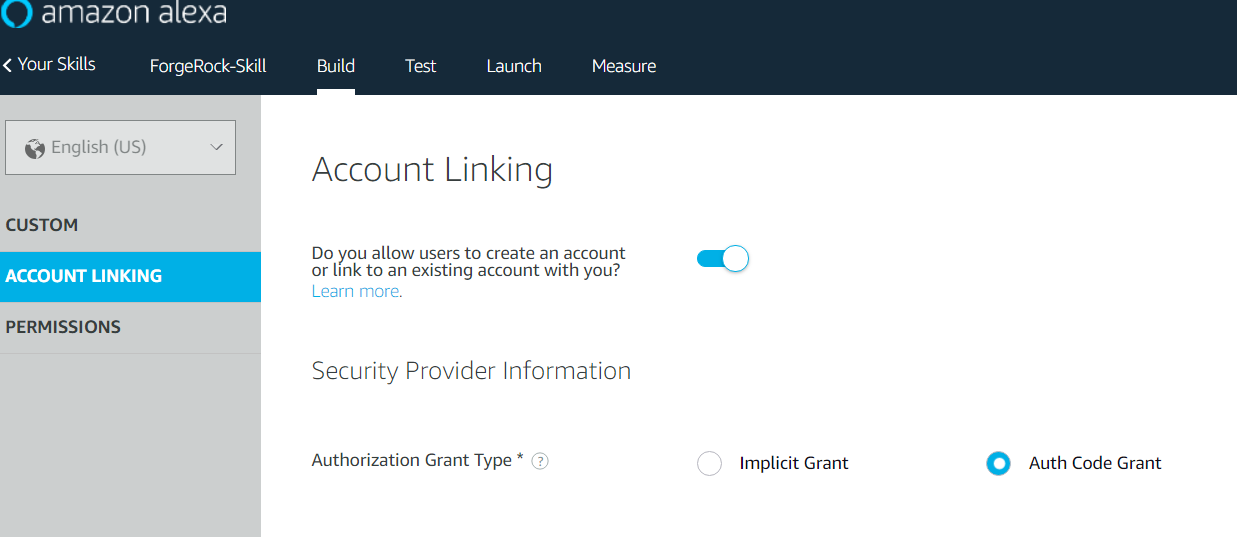Click the amazon alexa wordmark
Image resolution: width=1237 pixels, height=537 pixels.
134,13
